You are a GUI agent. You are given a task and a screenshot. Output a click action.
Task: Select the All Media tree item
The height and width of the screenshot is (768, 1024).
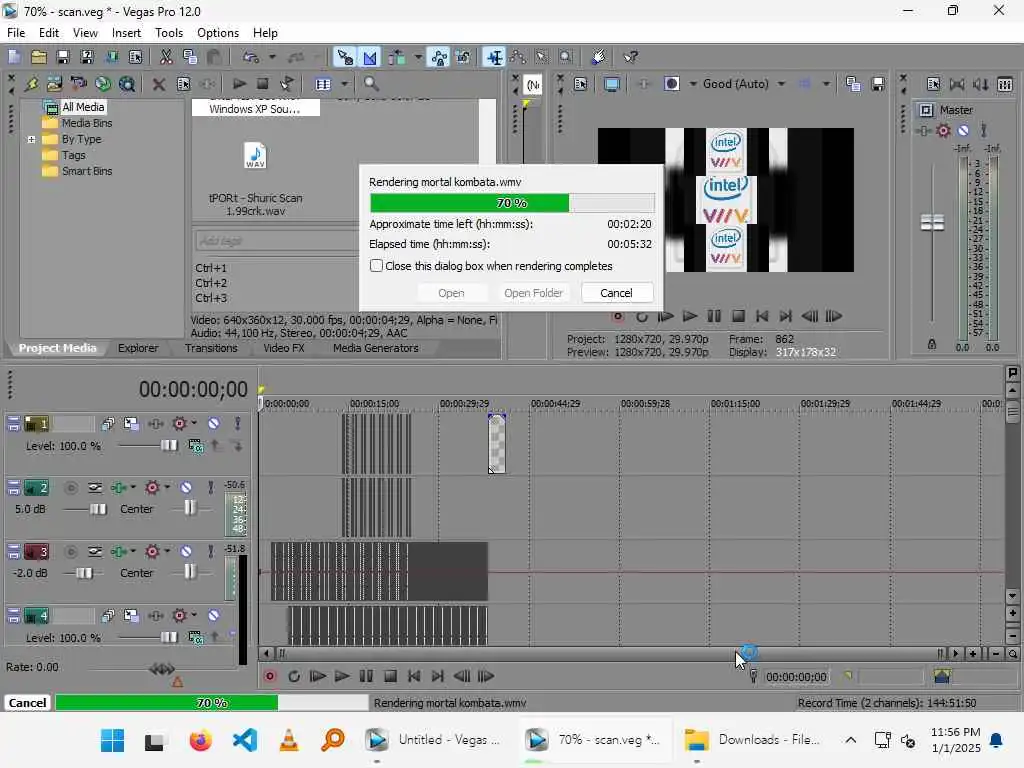coord(83,107)
